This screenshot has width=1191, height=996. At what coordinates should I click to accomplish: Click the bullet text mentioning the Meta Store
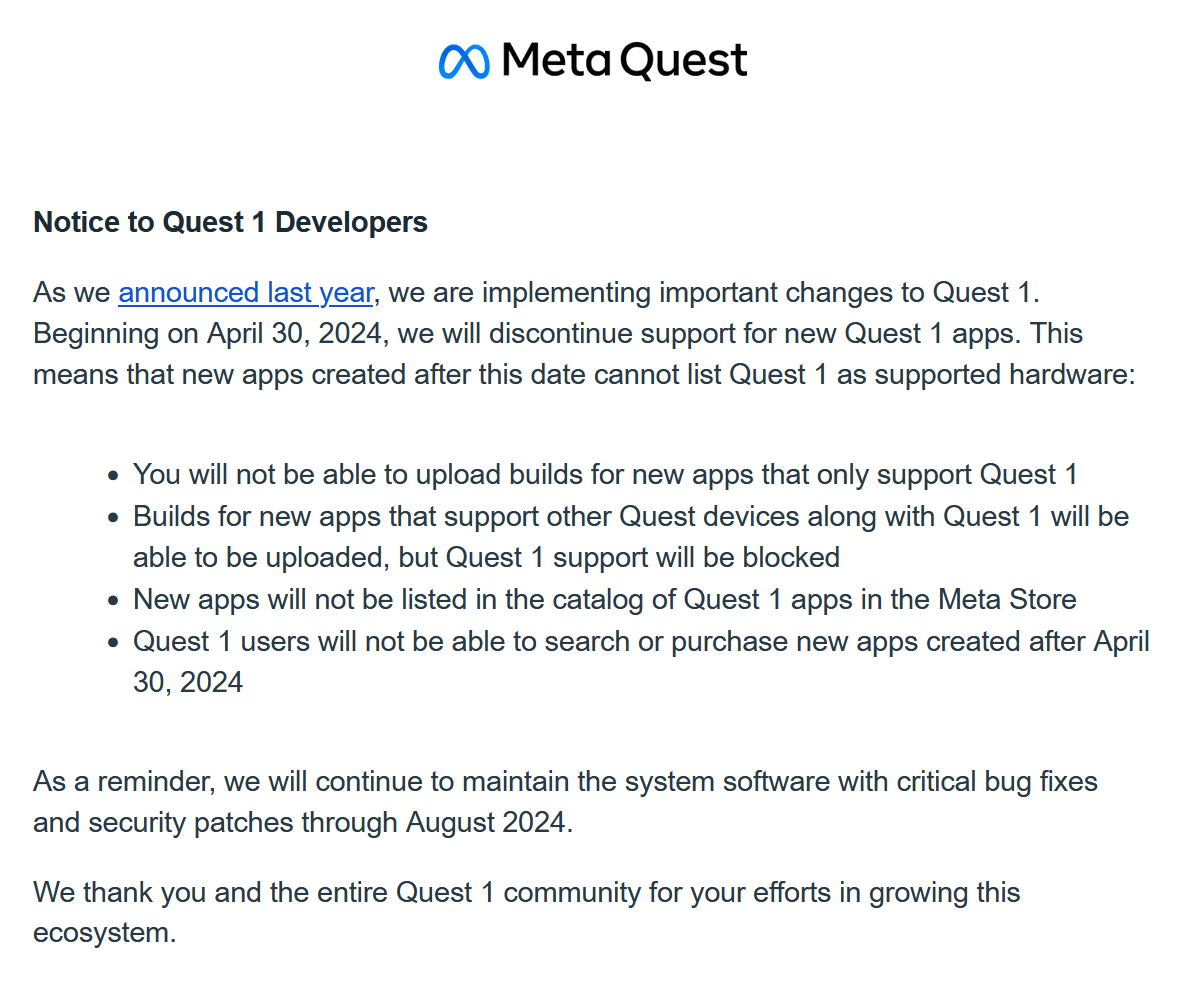click(605, 600)
